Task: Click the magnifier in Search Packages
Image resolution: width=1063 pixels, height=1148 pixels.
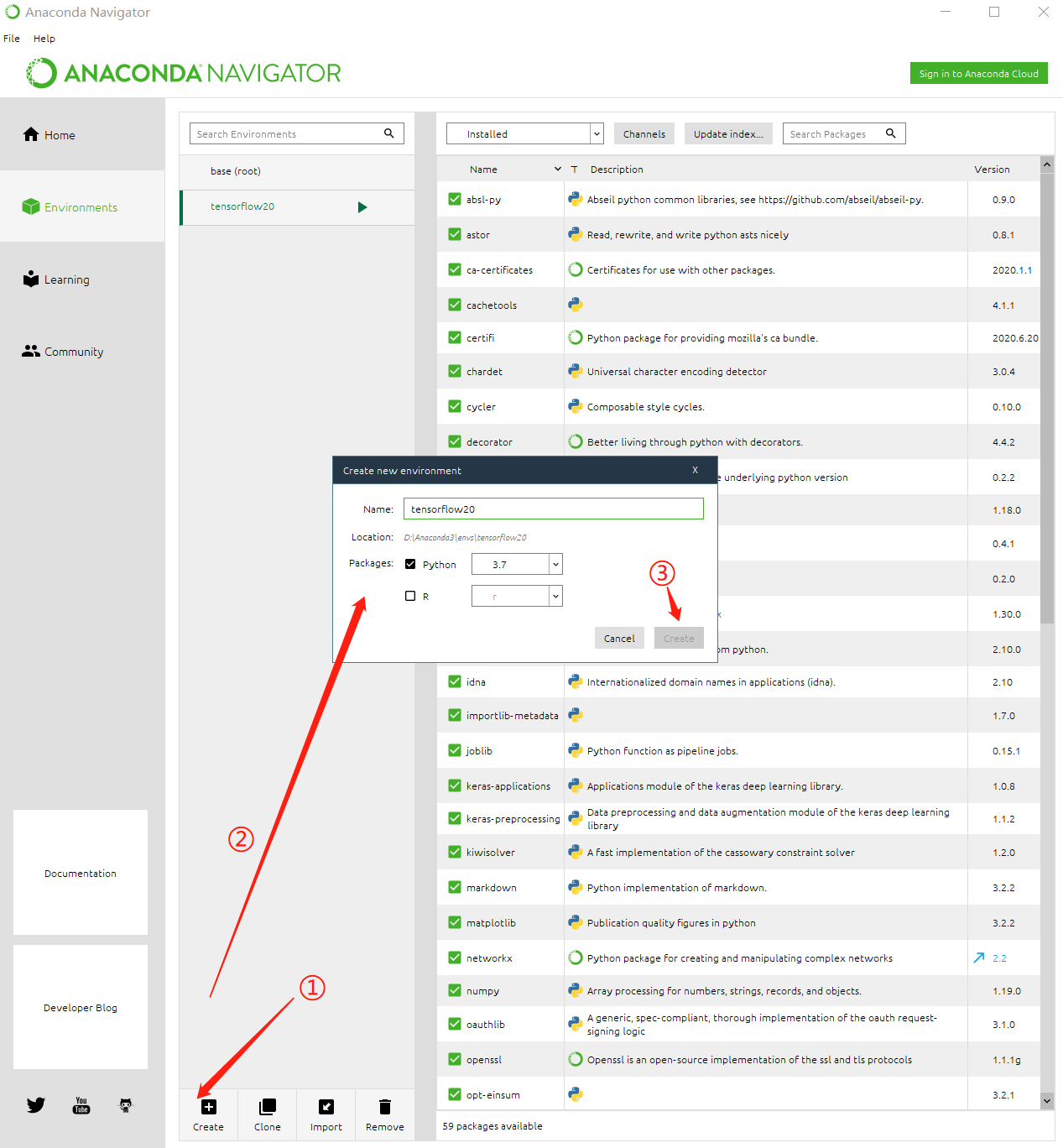Action: coord(891,133)
